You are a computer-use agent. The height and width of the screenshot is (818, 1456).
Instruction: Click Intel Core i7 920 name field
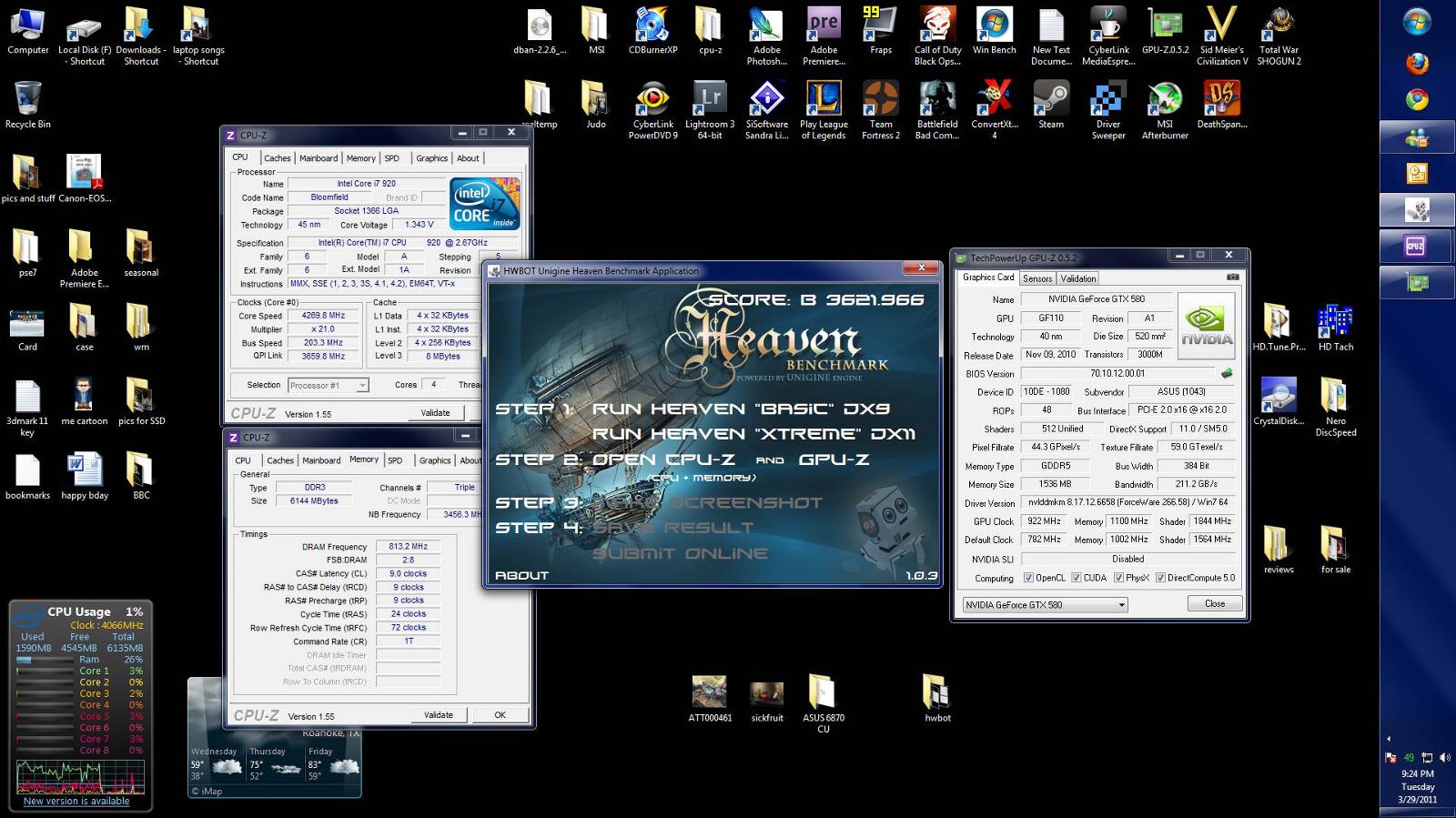(366, 184)
